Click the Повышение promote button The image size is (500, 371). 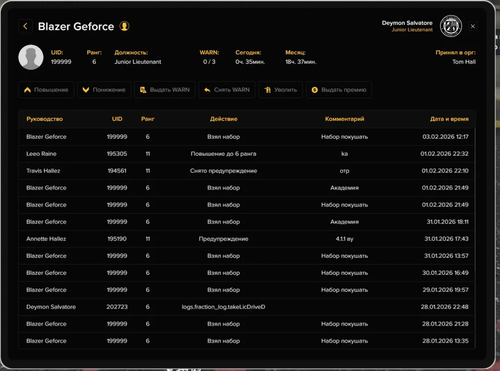click(x=46, y=90)
